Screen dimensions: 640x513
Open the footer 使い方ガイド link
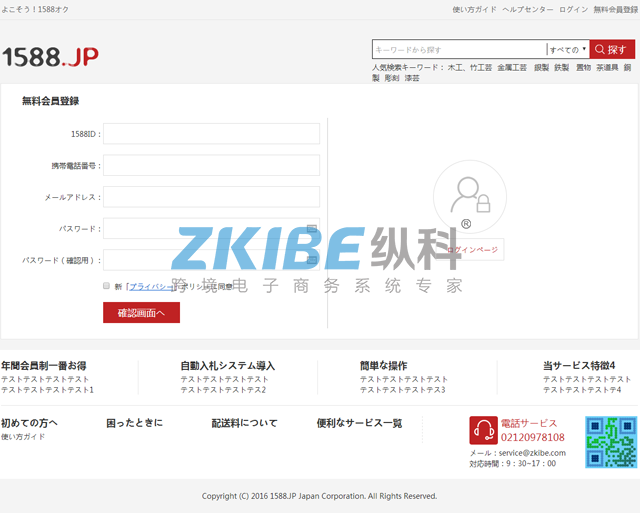(23, 437)
